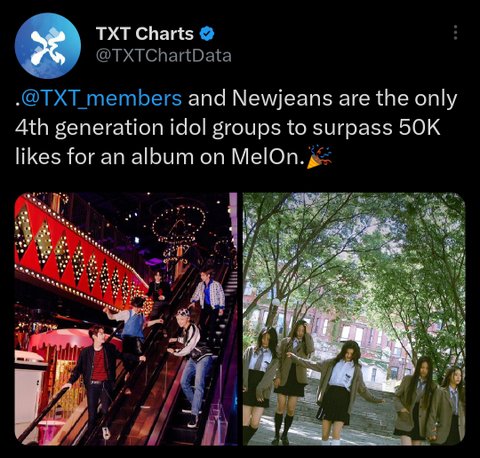The image size is (480, 458).
Task: Click the word MelOn in the tweet
Action: (266, 157)
